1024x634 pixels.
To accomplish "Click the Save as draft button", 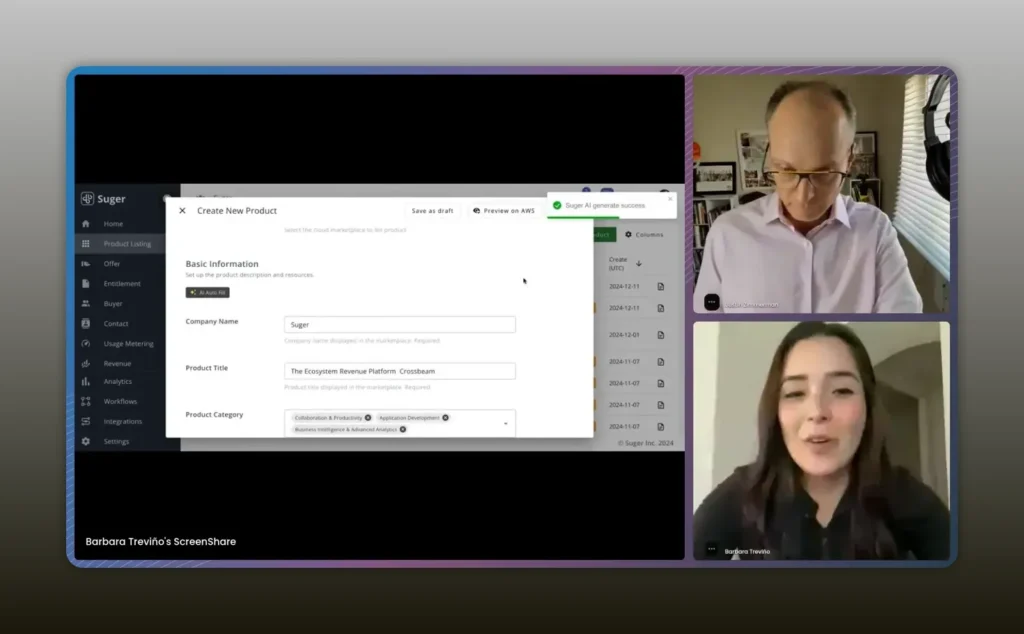I will click(432, 211).
